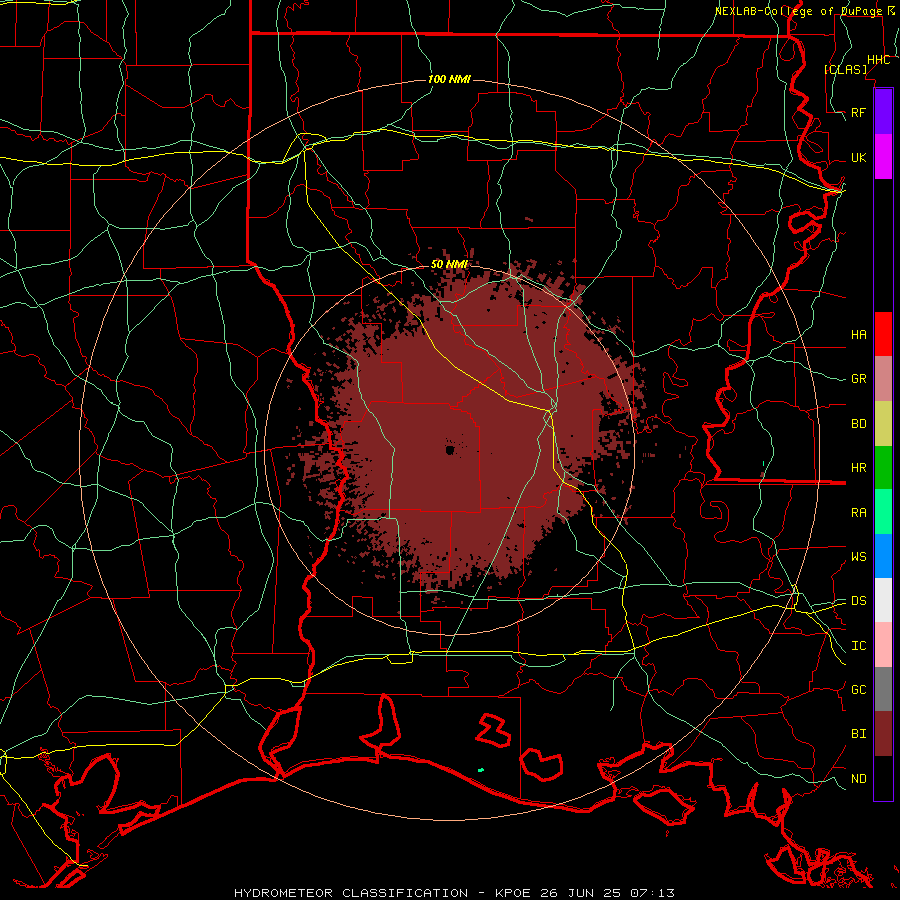Click the DS white legend swatch
The image size is (900, 900).
click(883, 600)
